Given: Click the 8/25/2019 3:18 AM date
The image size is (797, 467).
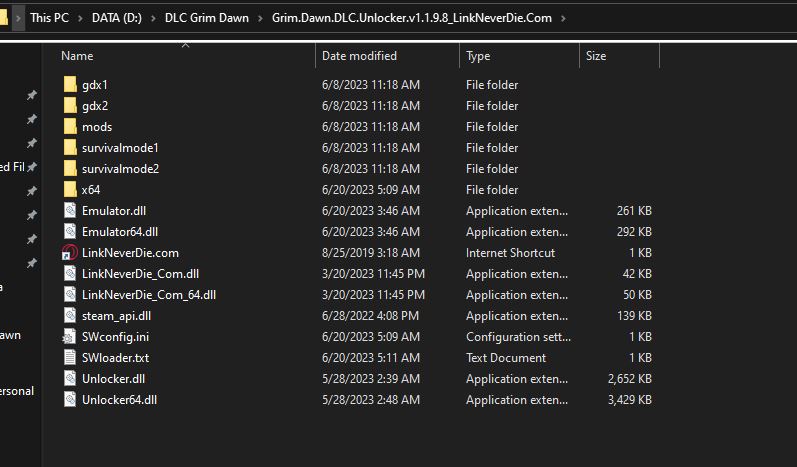Looking at the screenshot, I should pos(371,253).
